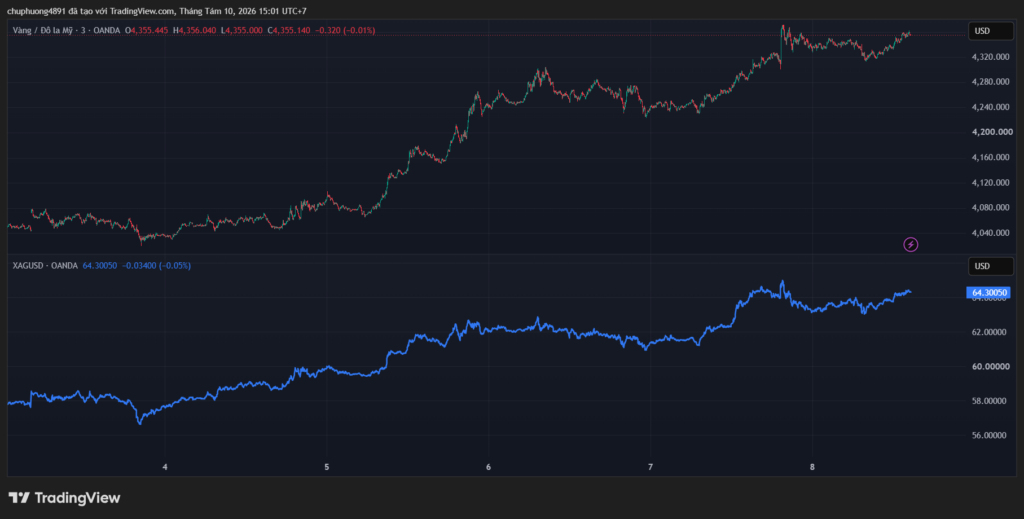Image resolution: width=1024 pixels, height=519 pixels.
Task: Click the 4,280.000 price axis label
Action: point(991,82)
